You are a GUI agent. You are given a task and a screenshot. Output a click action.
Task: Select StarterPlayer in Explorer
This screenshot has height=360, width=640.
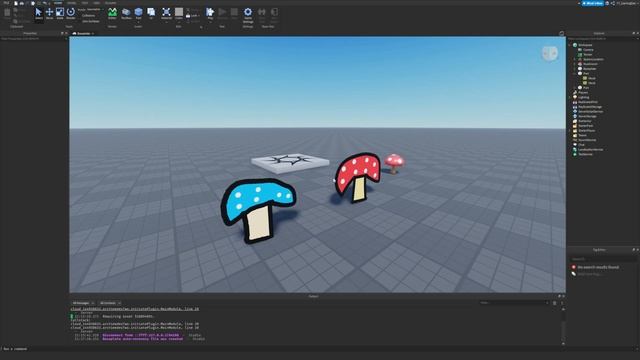point(587,130)
